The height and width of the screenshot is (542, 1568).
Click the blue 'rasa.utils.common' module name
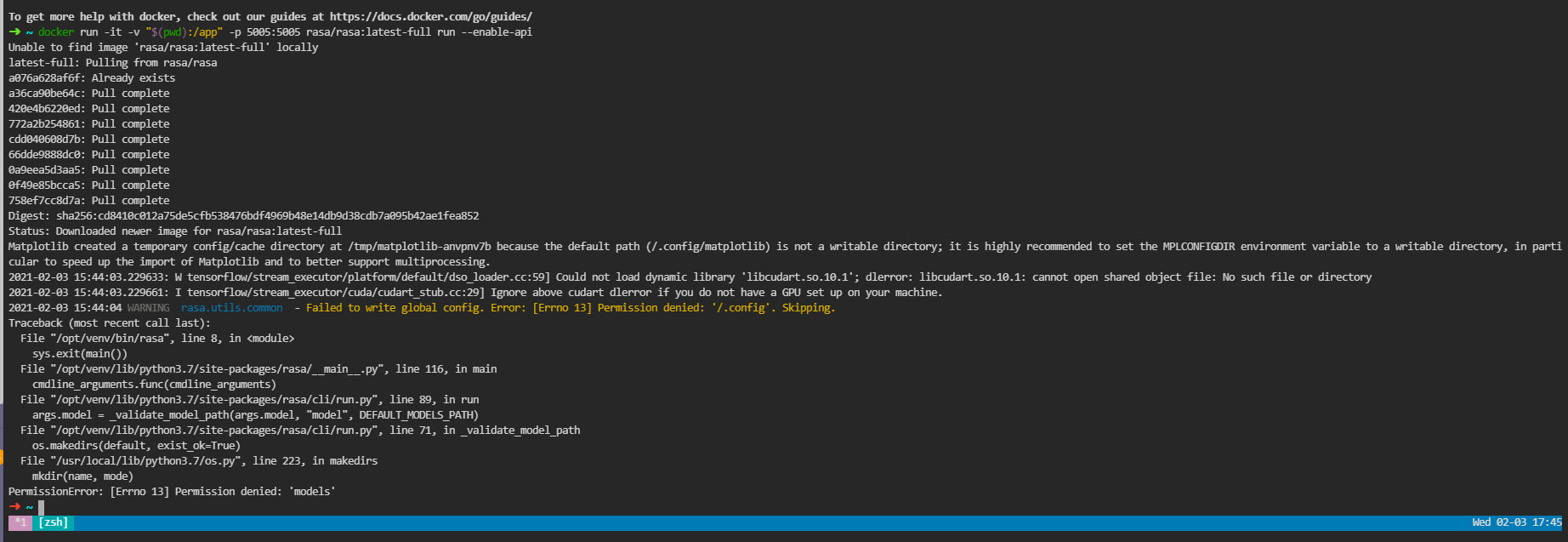tap(232, 307)
